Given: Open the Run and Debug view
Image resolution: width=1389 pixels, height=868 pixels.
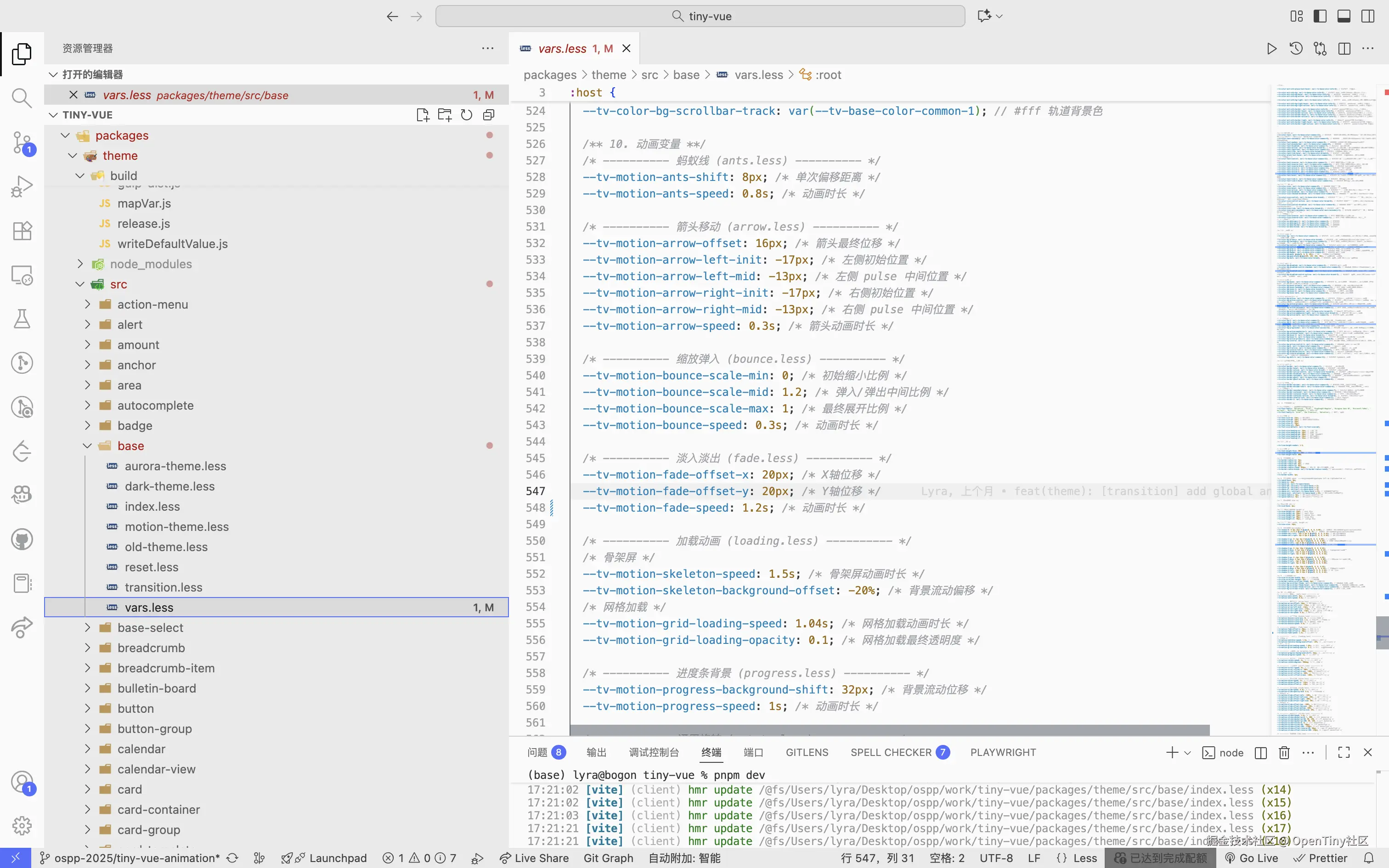Looking at the screenshot, I should tap(22, 186).
